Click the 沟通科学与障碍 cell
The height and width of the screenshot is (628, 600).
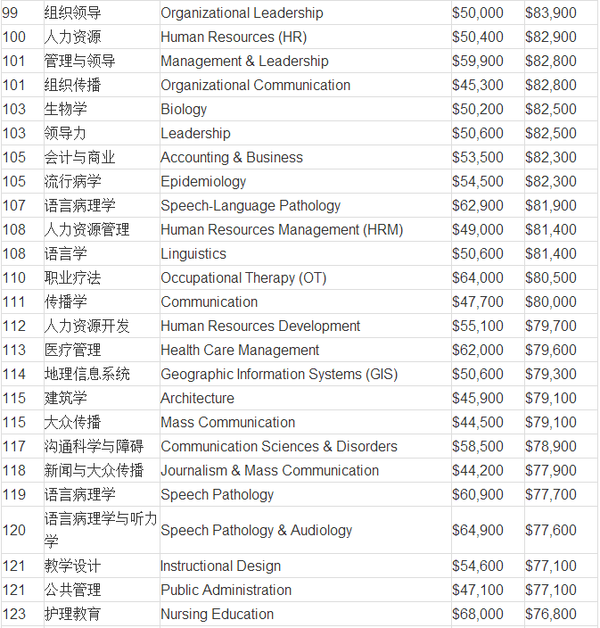93,446
